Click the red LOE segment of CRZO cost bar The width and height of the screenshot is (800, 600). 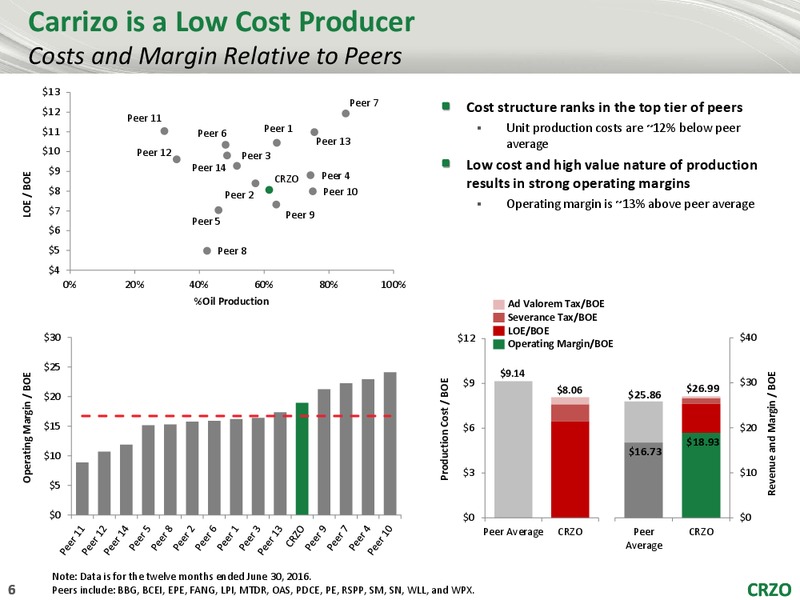570,469
